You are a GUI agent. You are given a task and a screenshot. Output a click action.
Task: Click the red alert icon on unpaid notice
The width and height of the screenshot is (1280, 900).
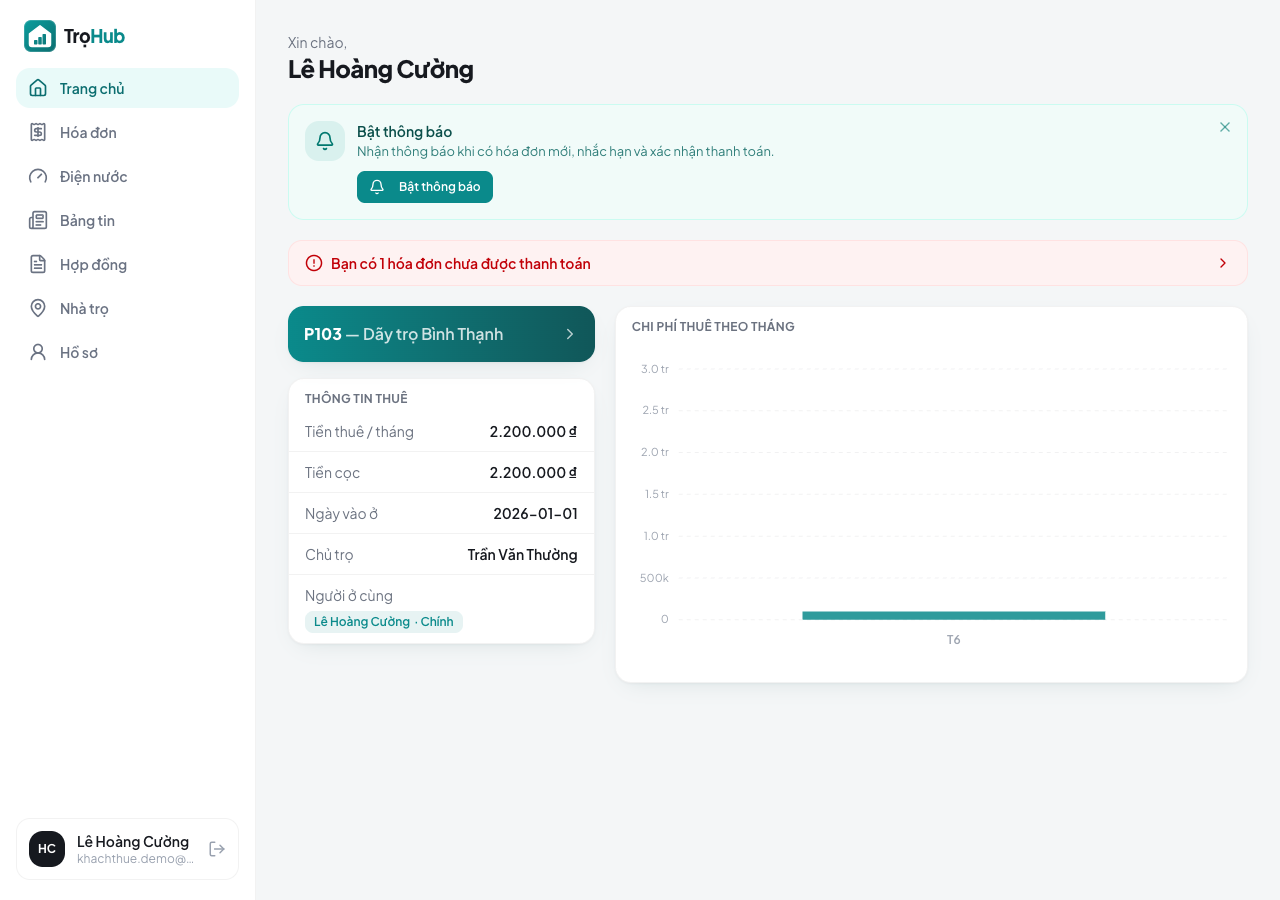pos(314,263)
